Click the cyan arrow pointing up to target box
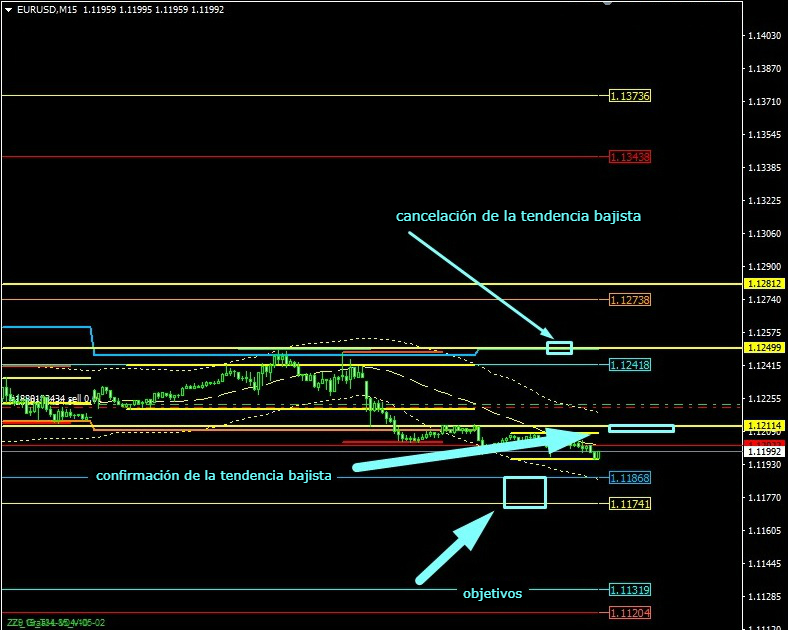This screenshot has width=788, height=630. (x=455, y=548)
